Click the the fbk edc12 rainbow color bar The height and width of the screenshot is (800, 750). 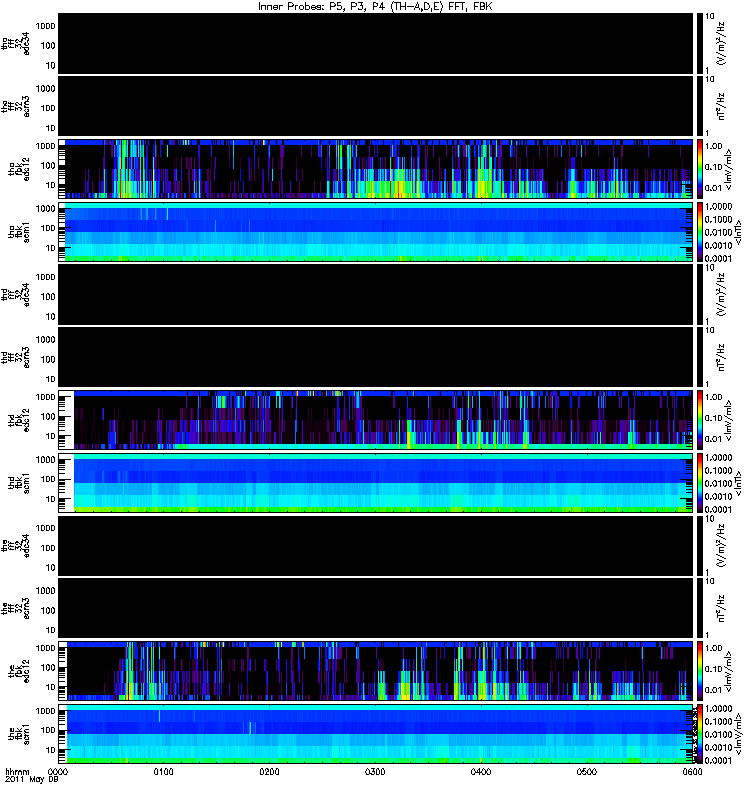tap(700, 671)
